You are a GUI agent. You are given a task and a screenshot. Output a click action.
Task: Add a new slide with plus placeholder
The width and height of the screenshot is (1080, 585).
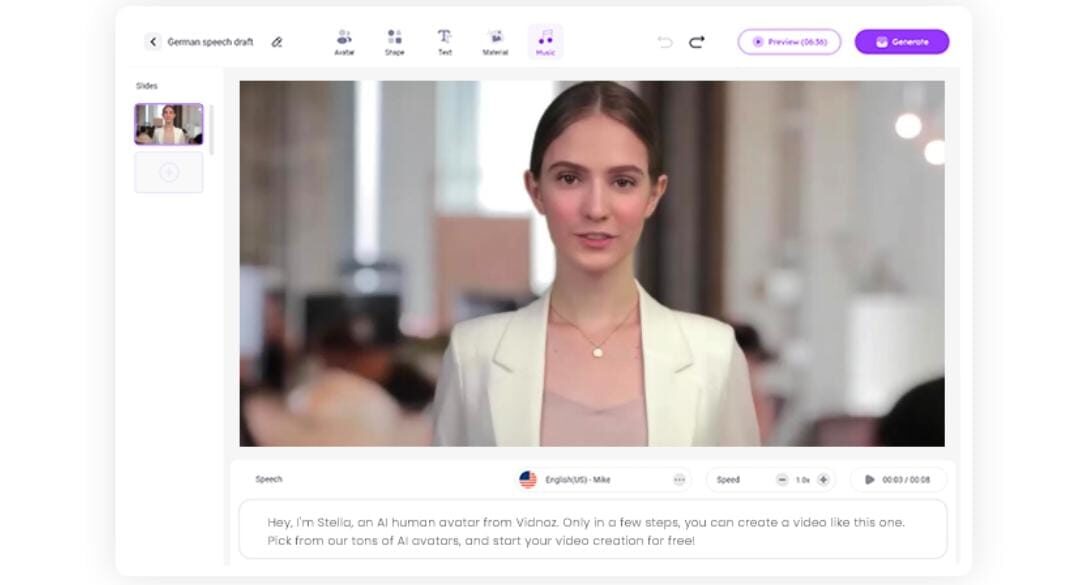(169, 173)
